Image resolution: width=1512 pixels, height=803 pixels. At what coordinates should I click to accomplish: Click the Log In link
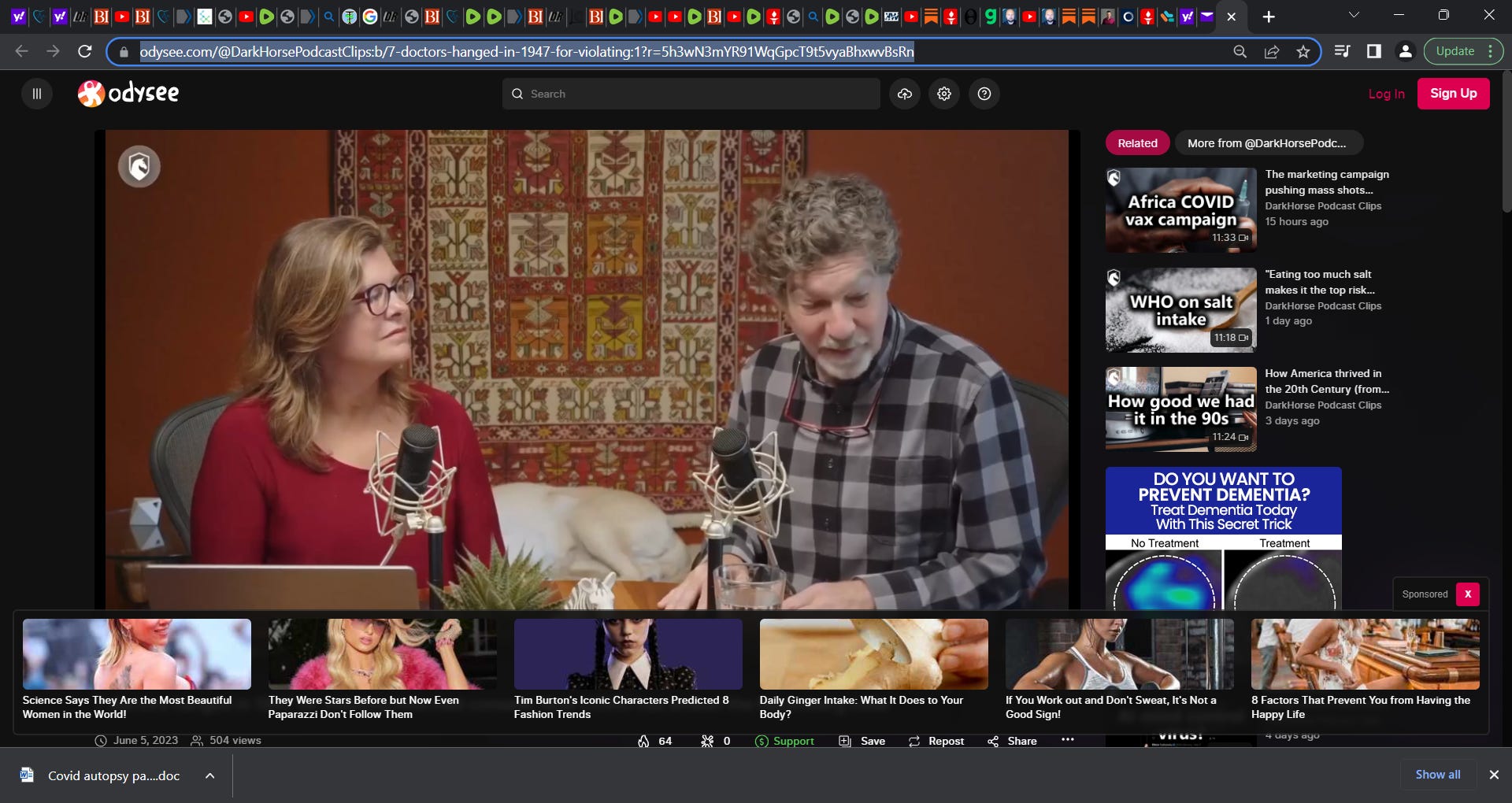[1386, 94]
